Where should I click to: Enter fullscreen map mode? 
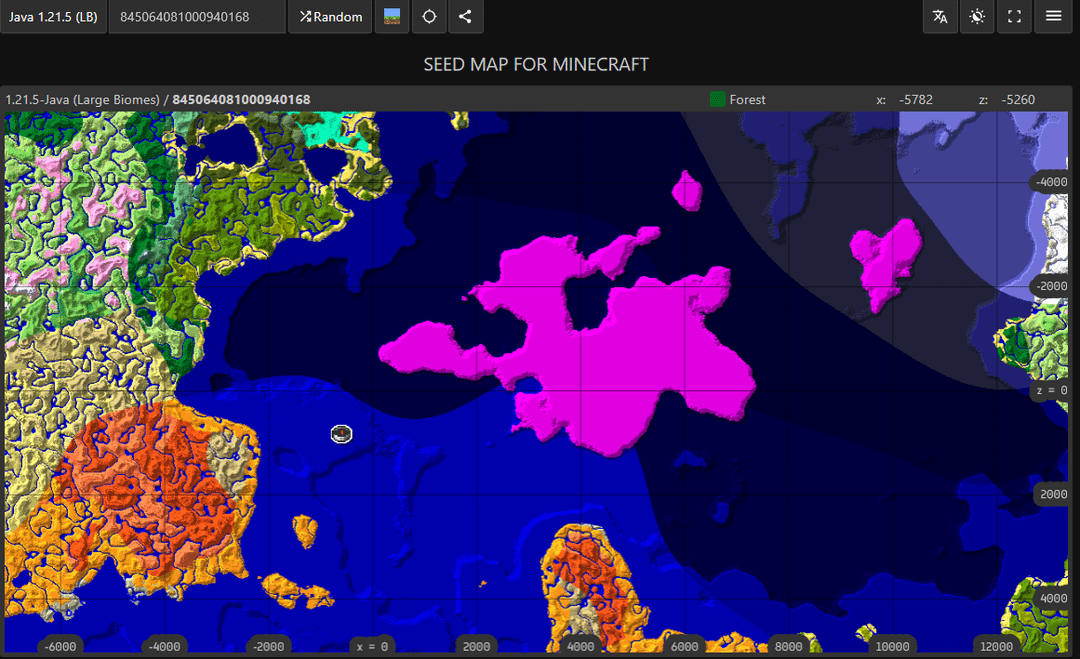1015,17
